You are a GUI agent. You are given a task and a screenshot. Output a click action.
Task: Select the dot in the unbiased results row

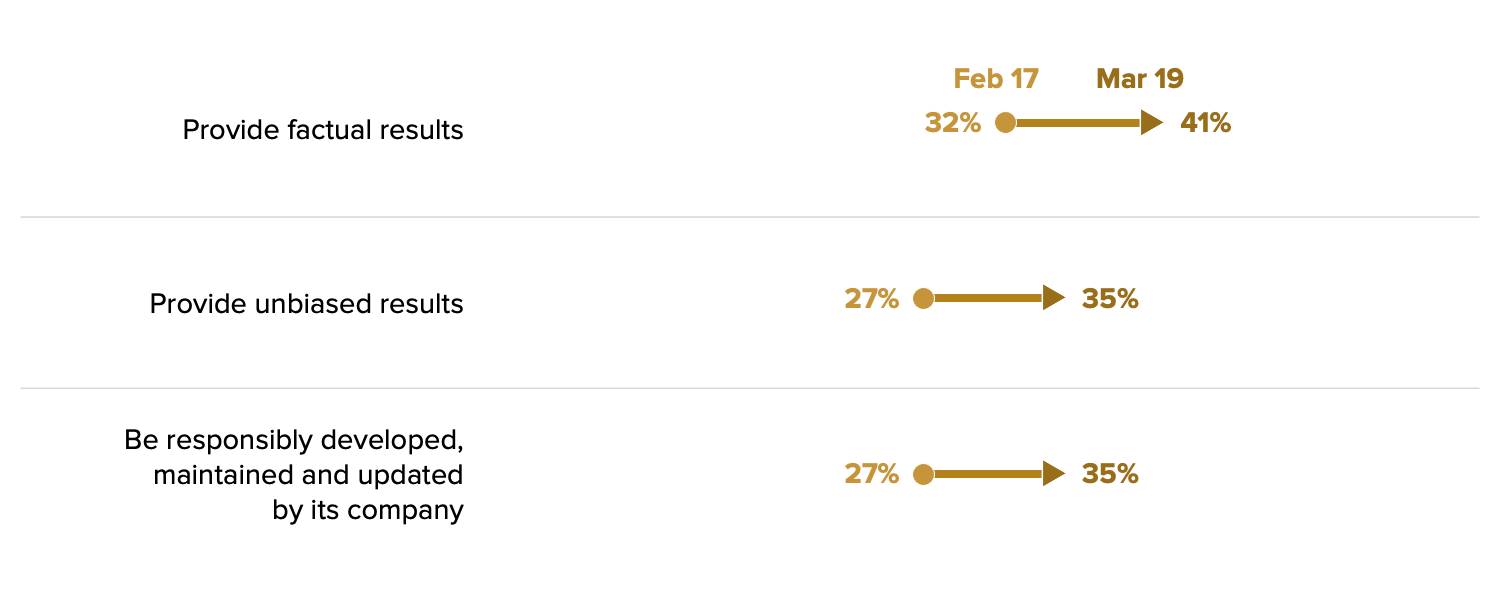coord(923,298)
